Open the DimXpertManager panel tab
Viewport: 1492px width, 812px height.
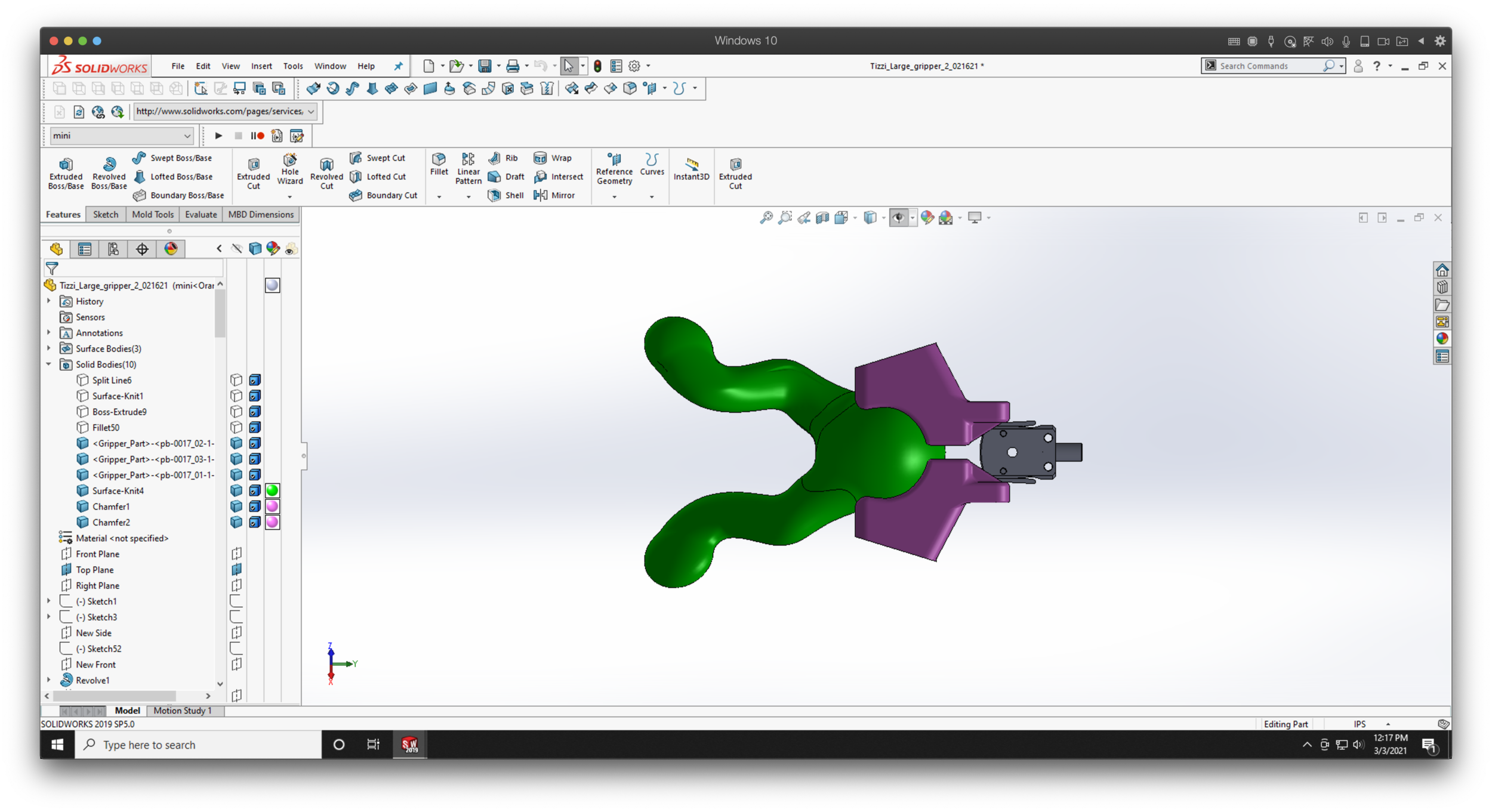point(142,249)
